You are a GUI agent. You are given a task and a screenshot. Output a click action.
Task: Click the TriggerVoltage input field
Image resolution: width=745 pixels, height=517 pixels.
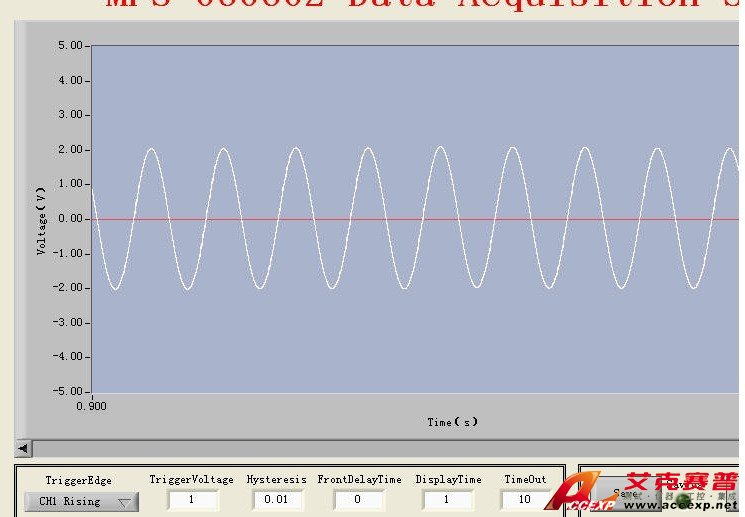tap(192, 499)
